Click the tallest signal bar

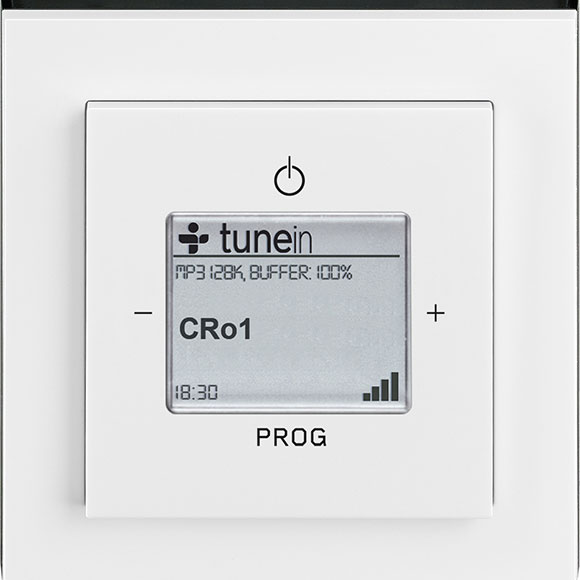click(x=395, y=387)
